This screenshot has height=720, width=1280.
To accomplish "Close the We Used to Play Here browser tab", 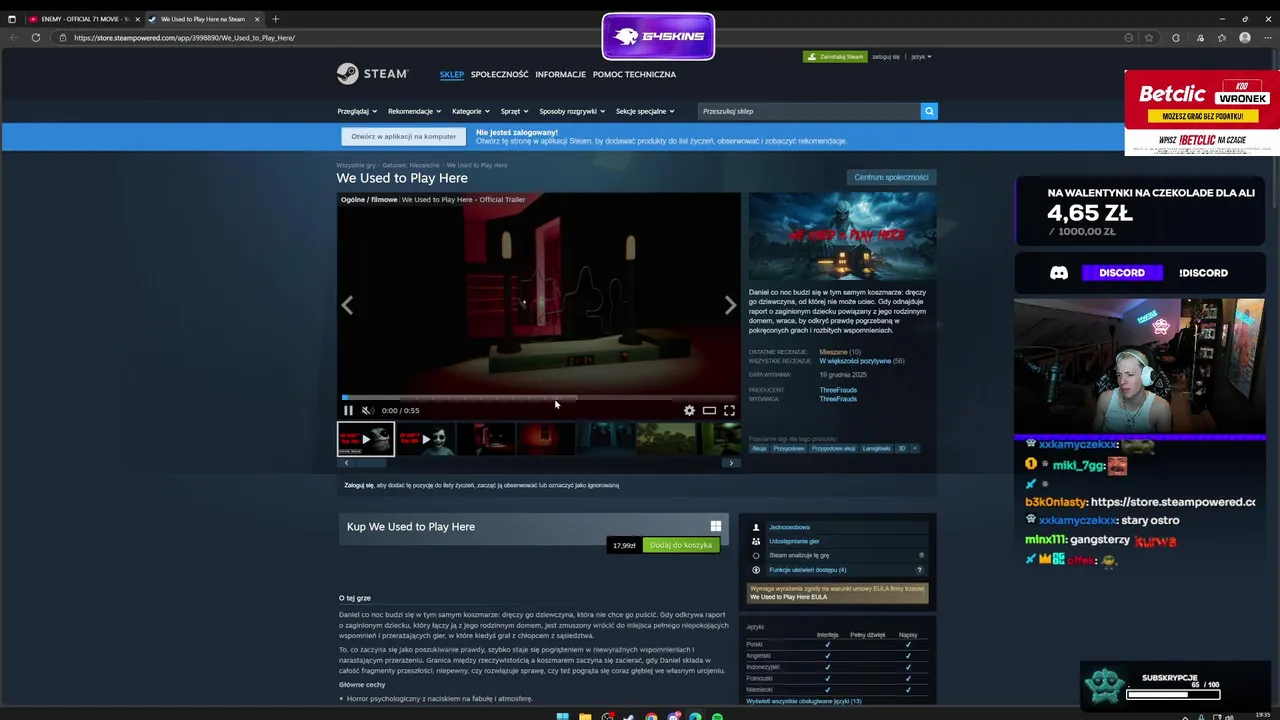I will pos(257,19).
